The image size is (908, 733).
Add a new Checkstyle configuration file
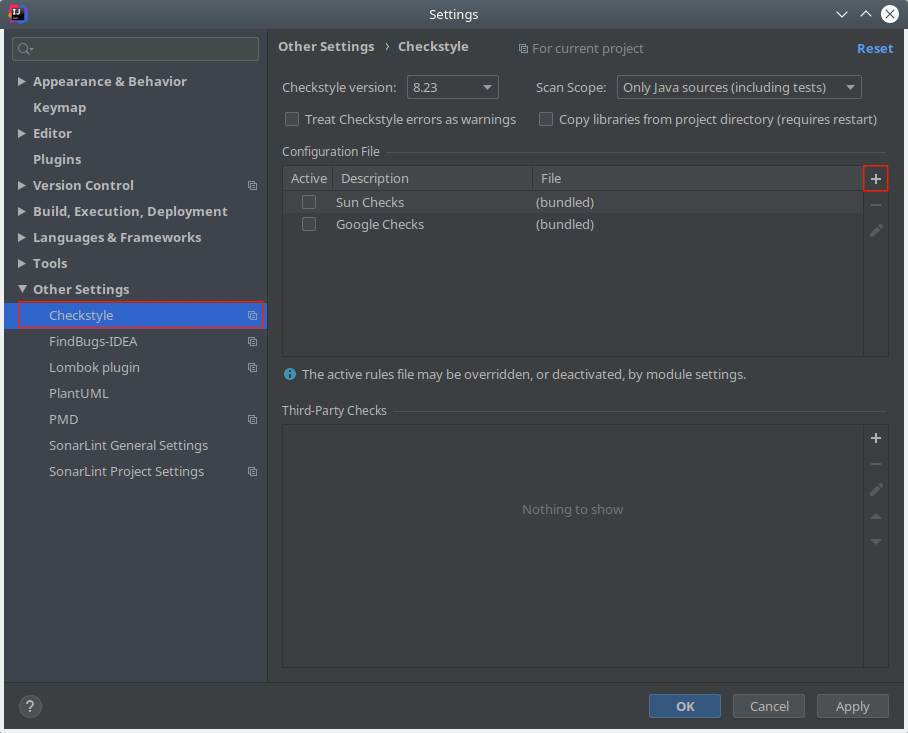pos(876,179)
